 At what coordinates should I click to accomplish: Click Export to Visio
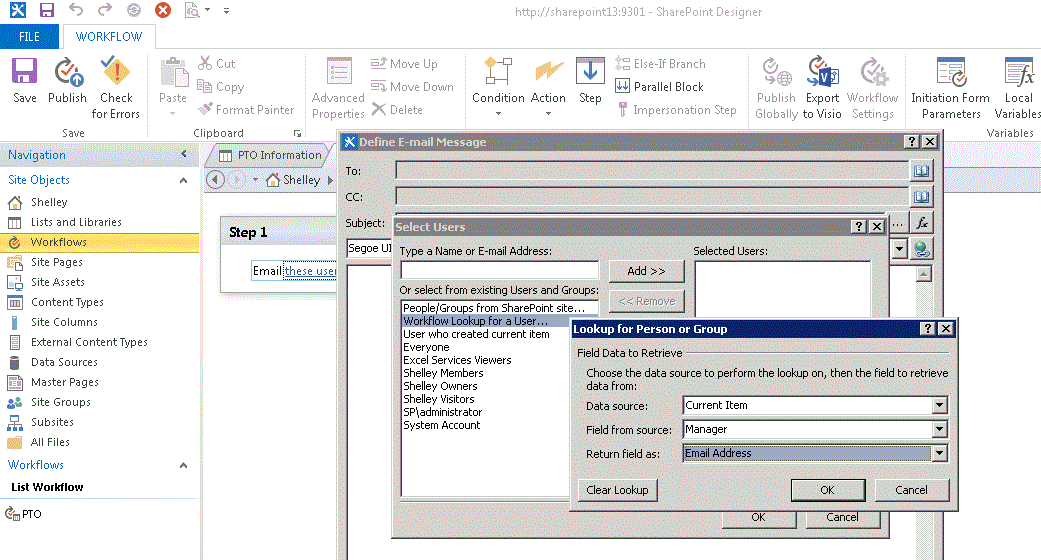point(822,88)
